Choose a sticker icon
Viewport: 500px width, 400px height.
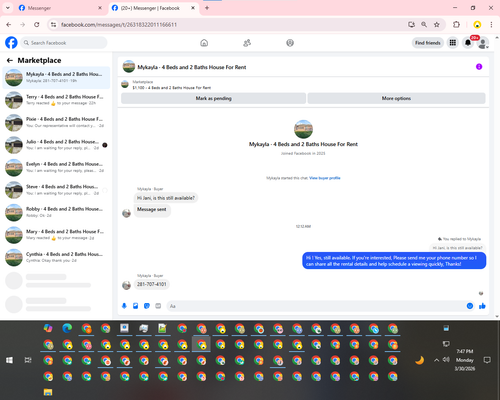tap(147, 306)
